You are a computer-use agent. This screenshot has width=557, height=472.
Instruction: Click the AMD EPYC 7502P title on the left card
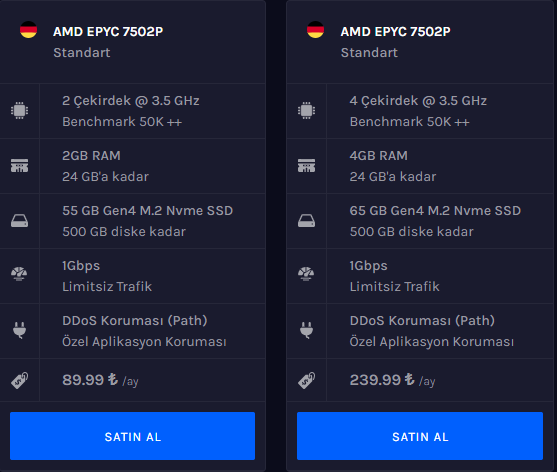[108, 32]
